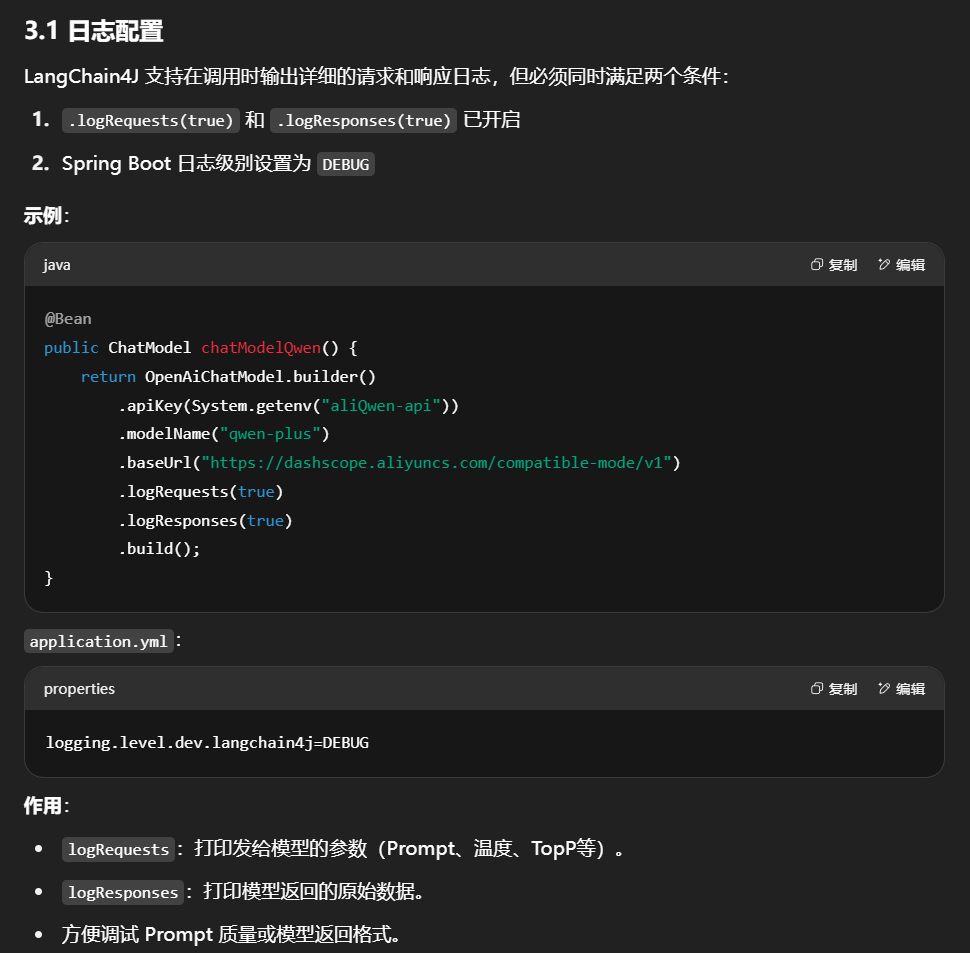Click the ".build();" line in the java code

160,549
